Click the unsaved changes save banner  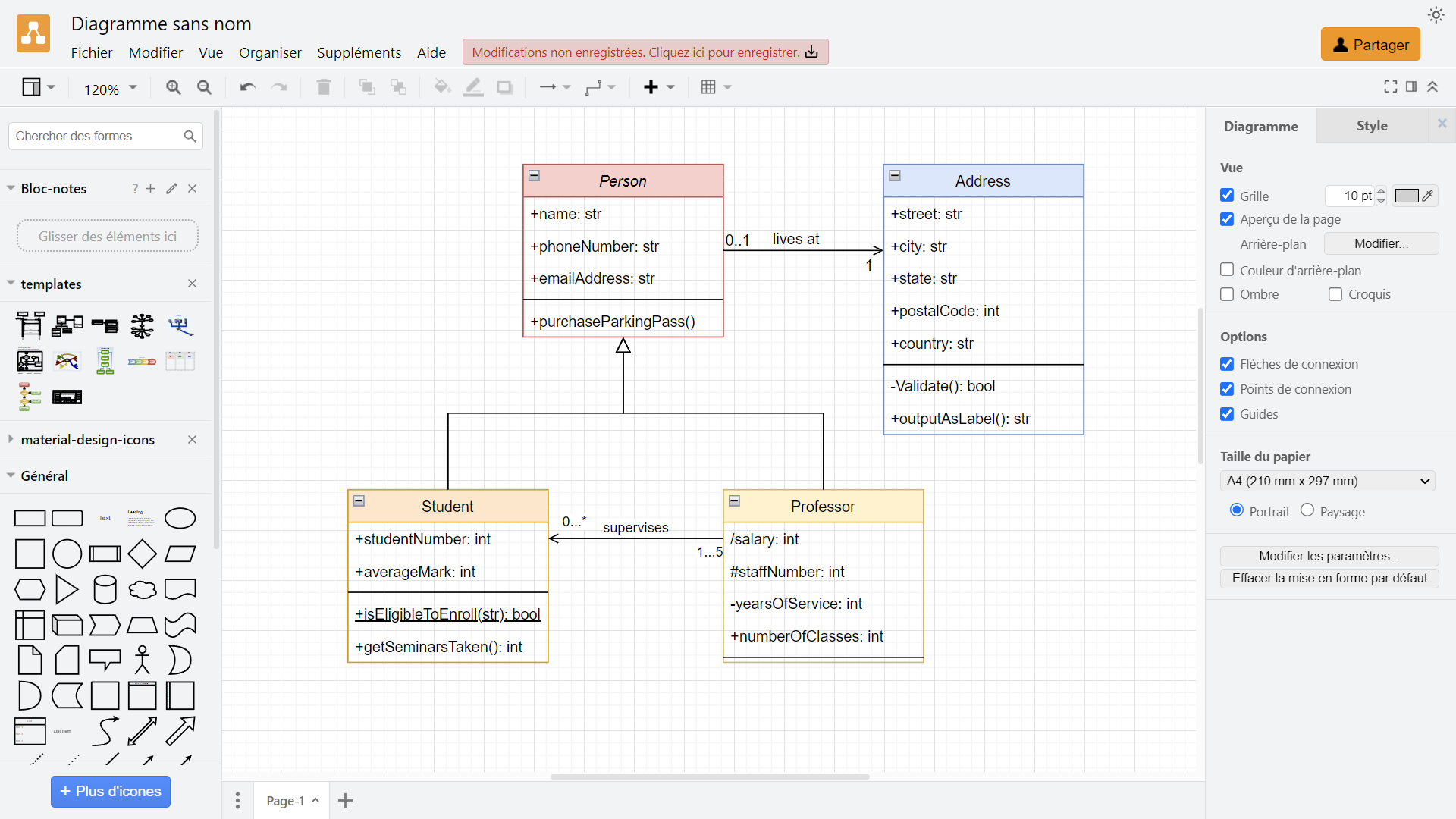click(x=645, y=52)
